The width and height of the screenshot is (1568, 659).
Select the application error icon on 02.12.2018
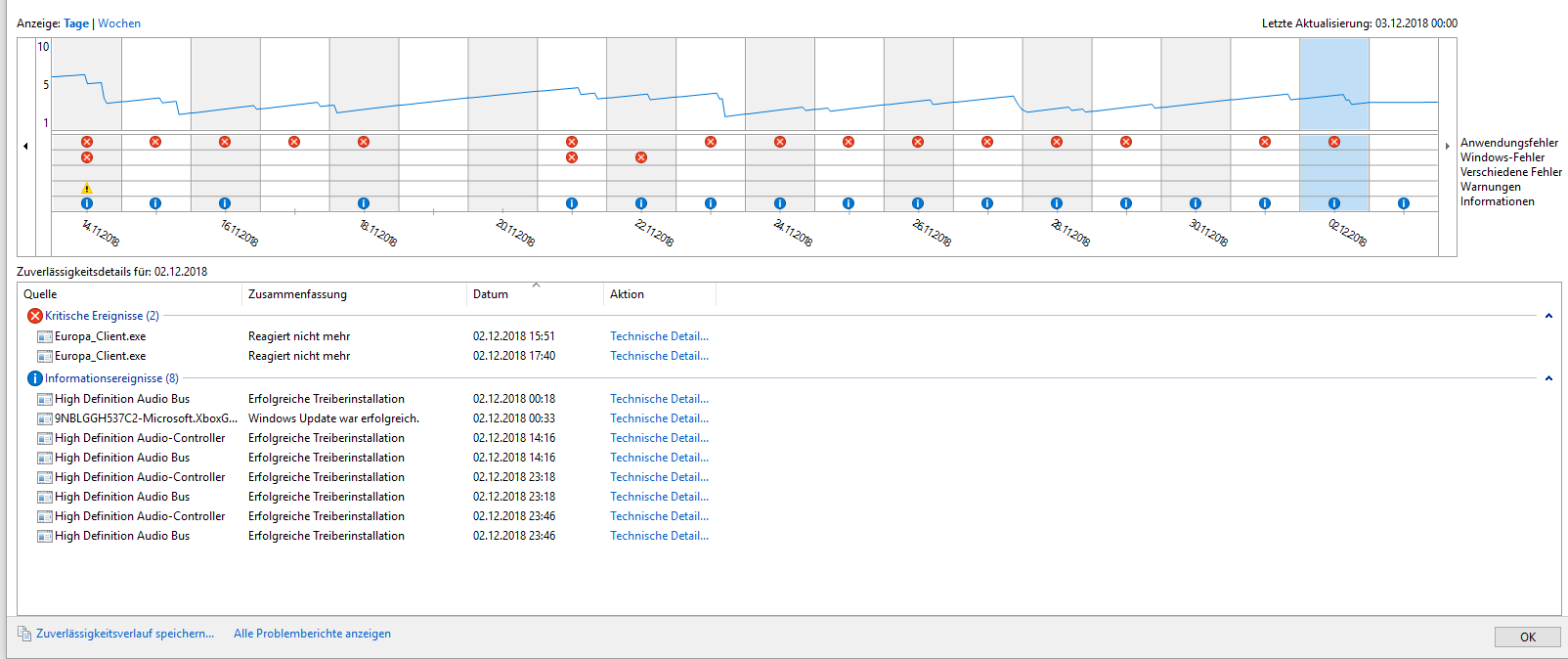[1334, 142]
